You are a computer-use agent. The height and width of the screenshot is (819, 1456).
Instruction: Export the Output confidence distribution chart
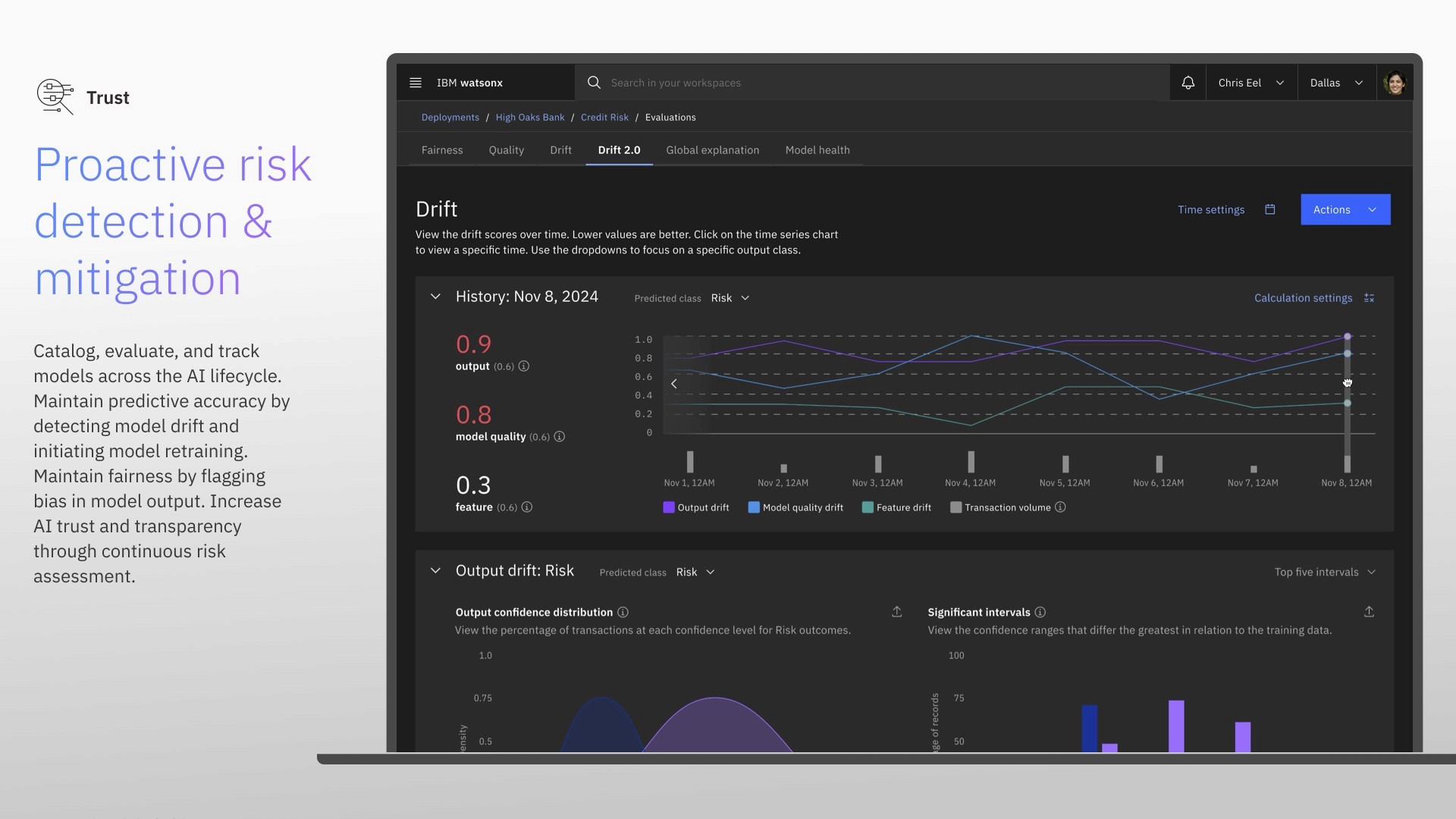coord(896,612)
